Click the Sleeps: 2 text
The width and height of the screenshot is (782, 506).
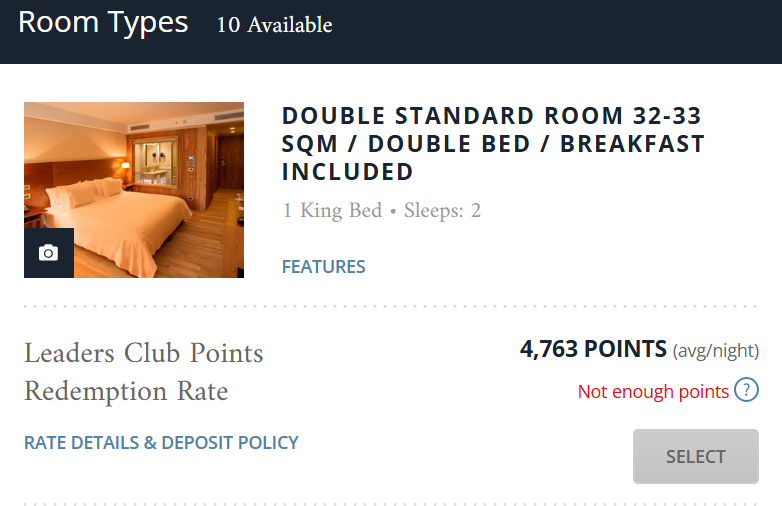[x=442, y=211]
